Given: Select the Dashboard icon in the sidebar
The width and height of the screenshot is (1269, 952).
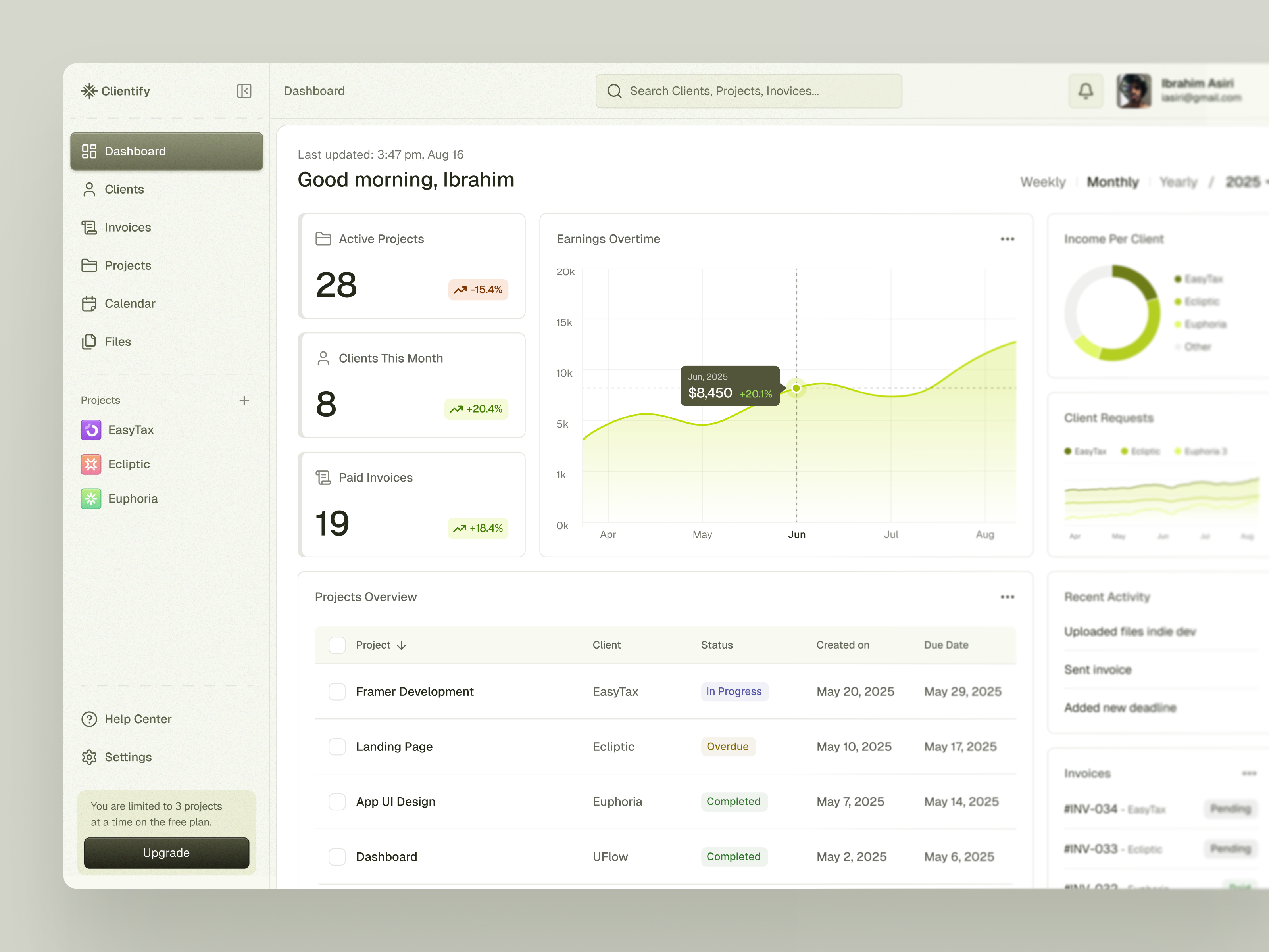Looking at the screenshot, I should click(90, 151).
